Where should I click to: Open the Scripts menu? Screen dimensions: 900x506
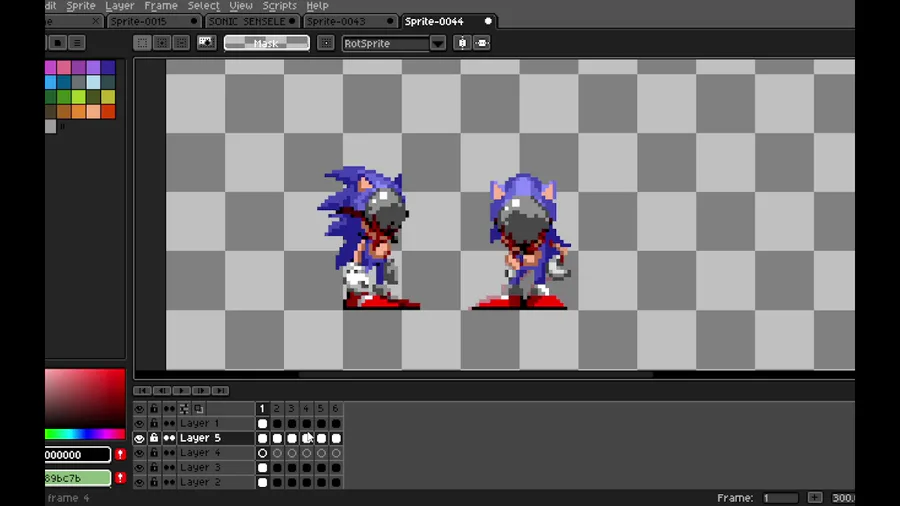pyautogui.click(x=280, y=6)
